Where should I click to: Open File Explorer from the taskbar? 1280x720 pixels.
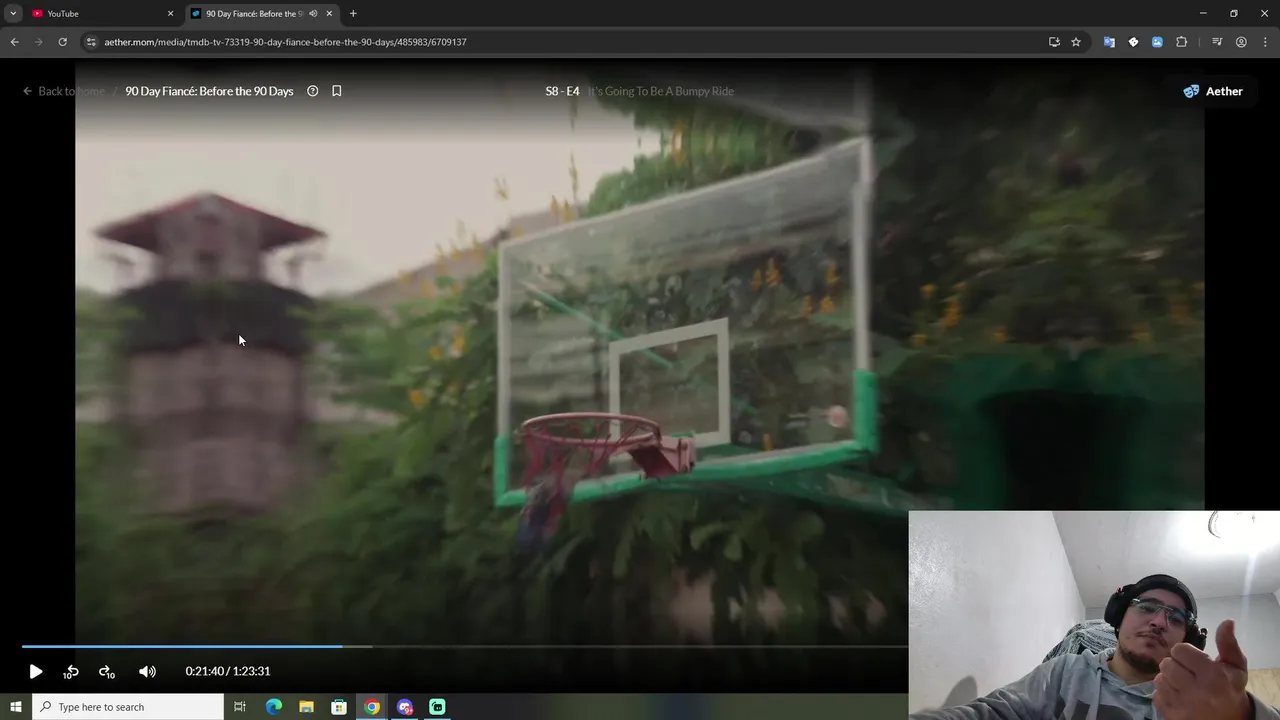(307, 707)
